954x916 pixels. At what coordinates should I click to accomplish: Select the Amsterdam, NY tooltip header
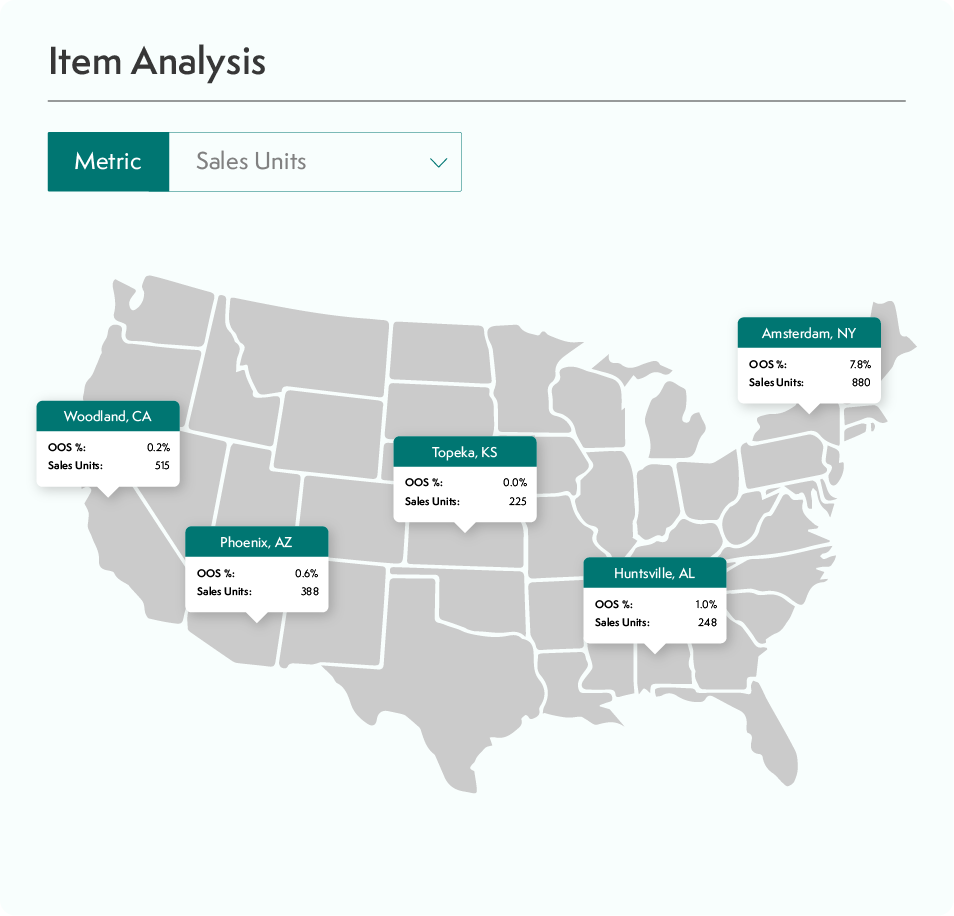(x=809, y=333)
